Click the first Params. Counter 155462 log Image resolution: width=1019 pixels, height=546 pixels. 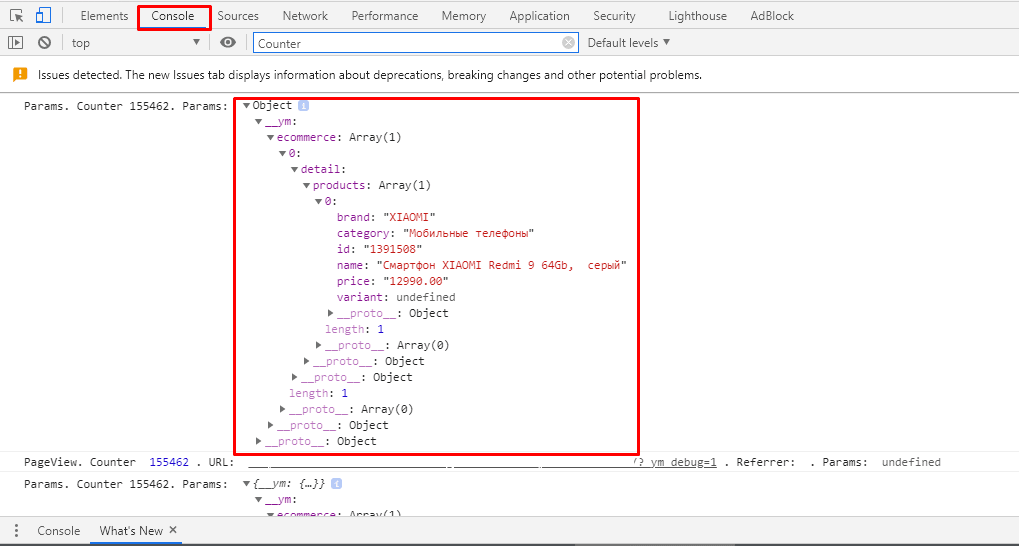coord(126,106)
